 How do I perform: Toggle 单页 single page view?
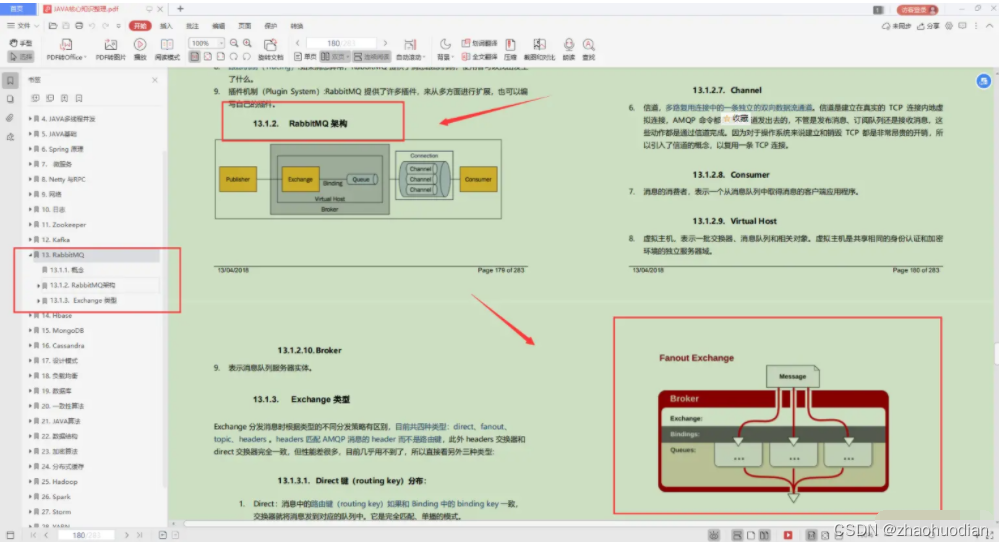[x=306, y=57]
